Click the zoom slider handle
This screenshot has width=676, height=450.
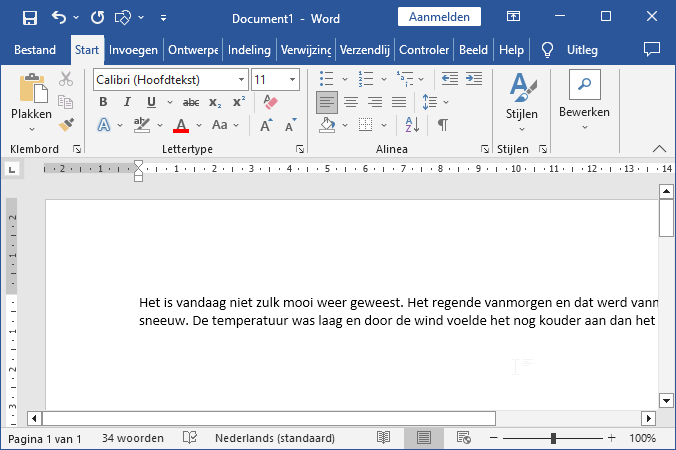553,438
